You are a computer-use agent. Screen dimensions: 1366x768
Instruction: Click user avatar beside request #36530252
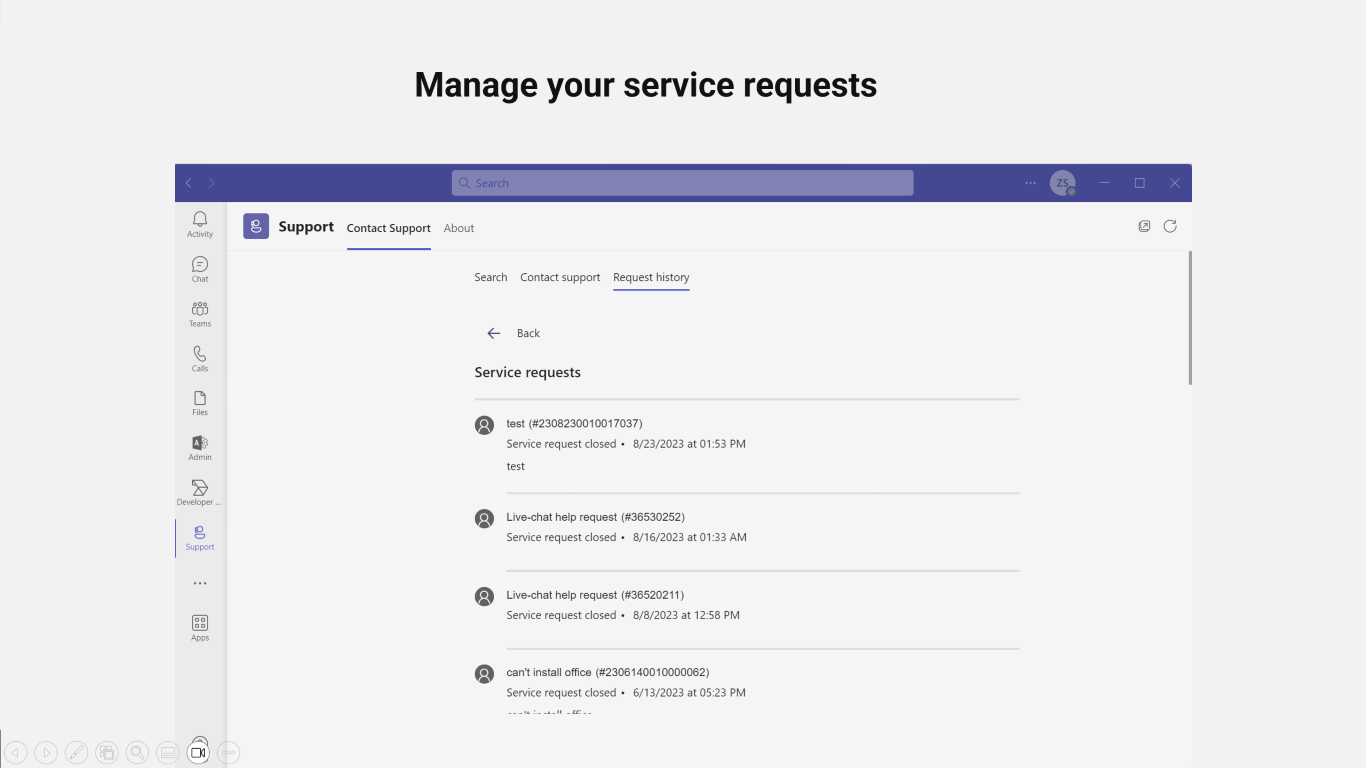(484, 518)
